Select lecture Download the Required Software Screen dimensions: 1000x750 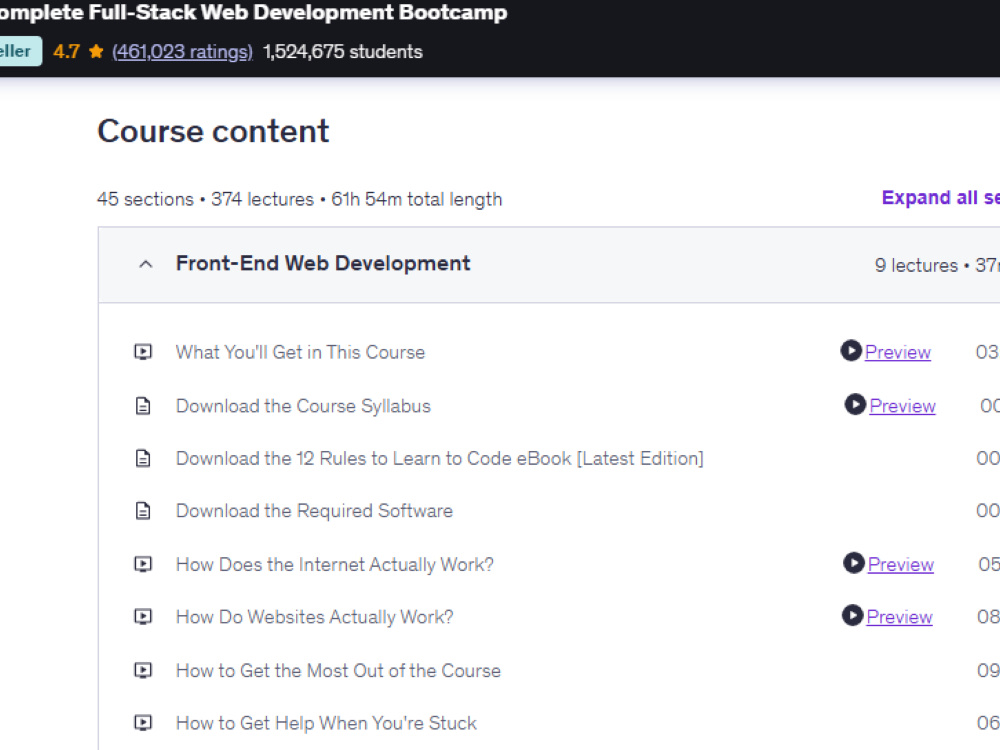click(314, 511)
